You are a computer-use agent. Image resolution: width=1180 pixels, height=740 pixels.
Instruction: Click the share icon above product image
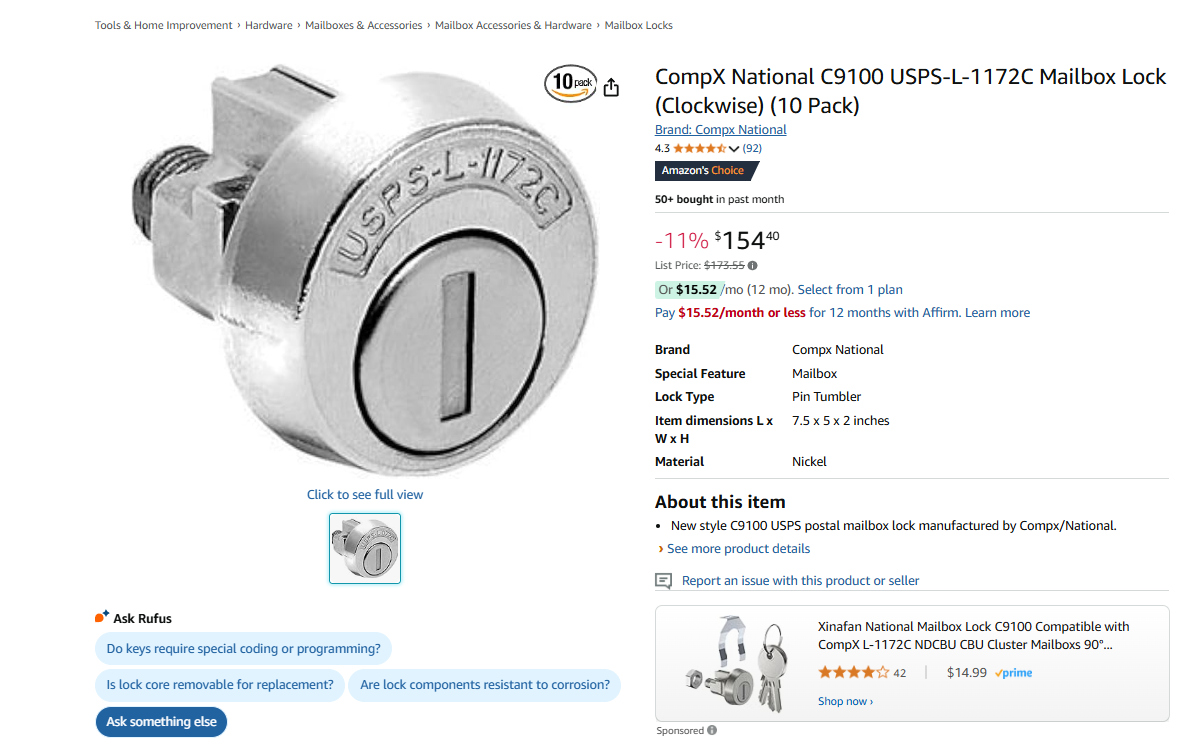point(611,87)
